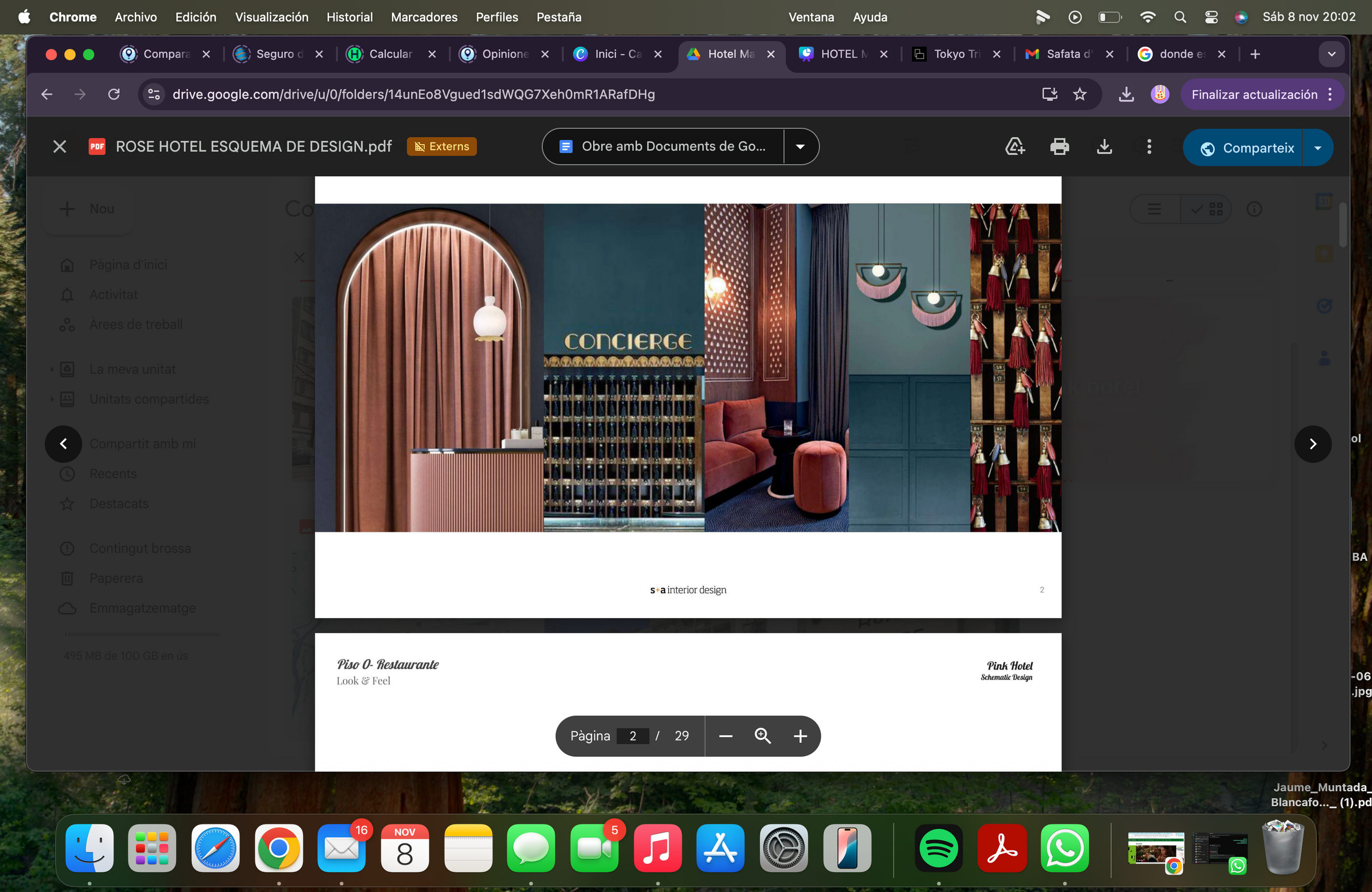Click the page number input field
Viewport: 1372px width, 892px height.
(x=633, y=736)
